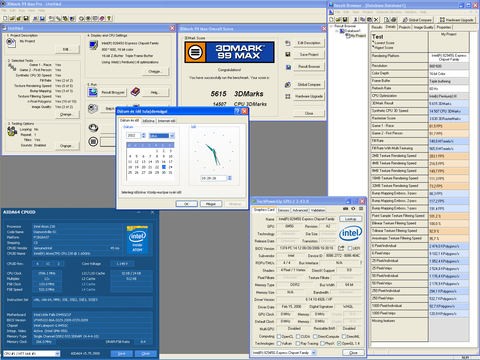Click the round stop benchmark icon
480x360 pixels.
(93, 142)
